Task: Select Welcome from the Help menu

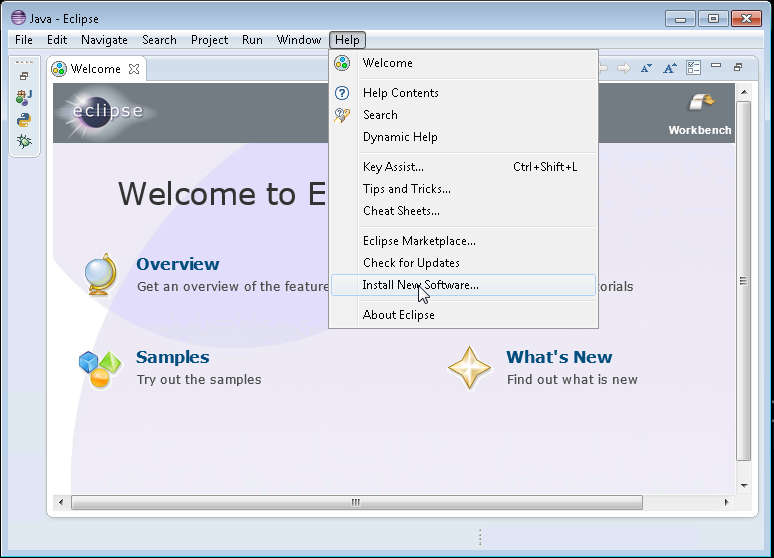Action: [463, 63]
